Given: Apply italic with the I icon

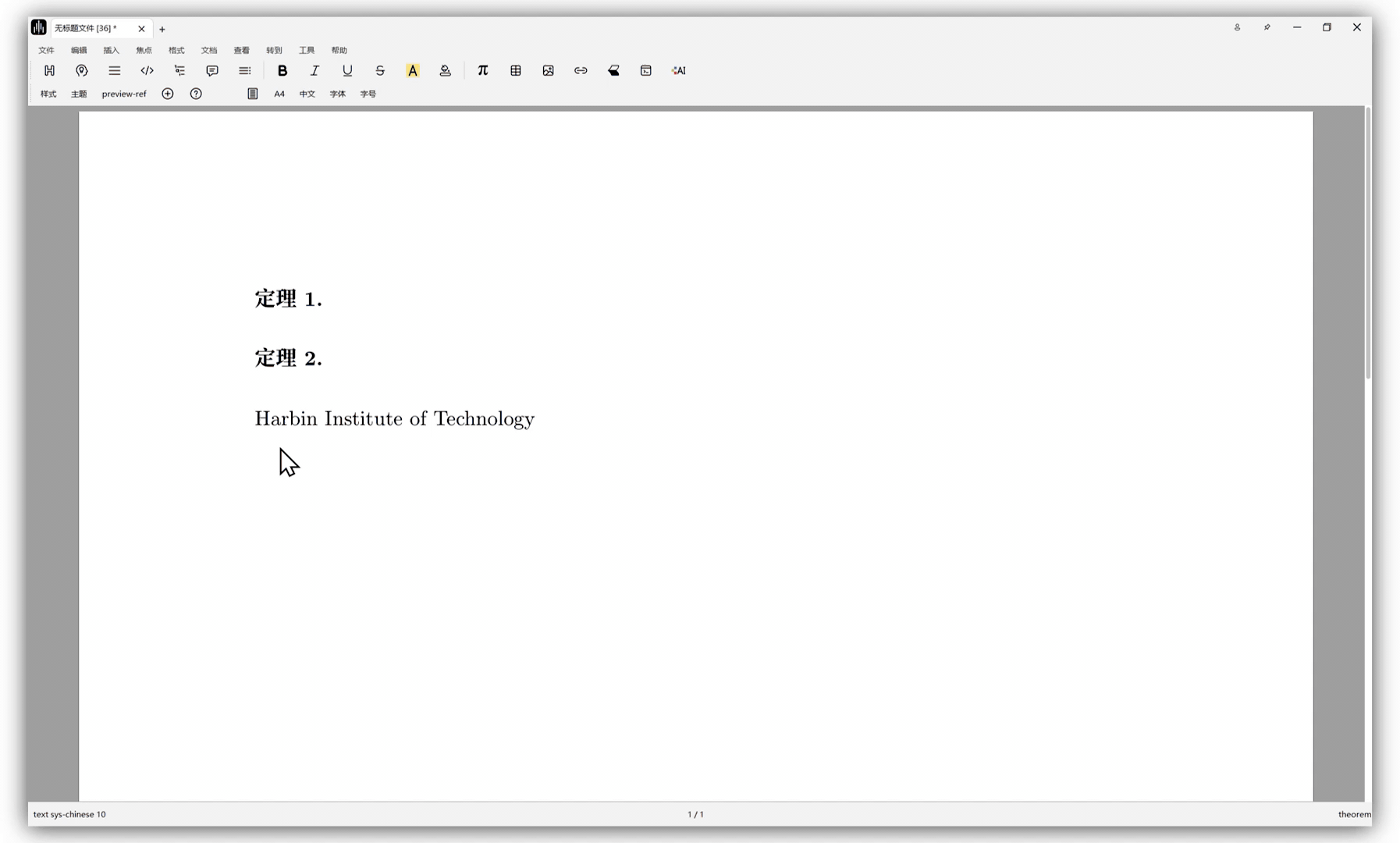Looking at the screenshot, I should point(314,70).
